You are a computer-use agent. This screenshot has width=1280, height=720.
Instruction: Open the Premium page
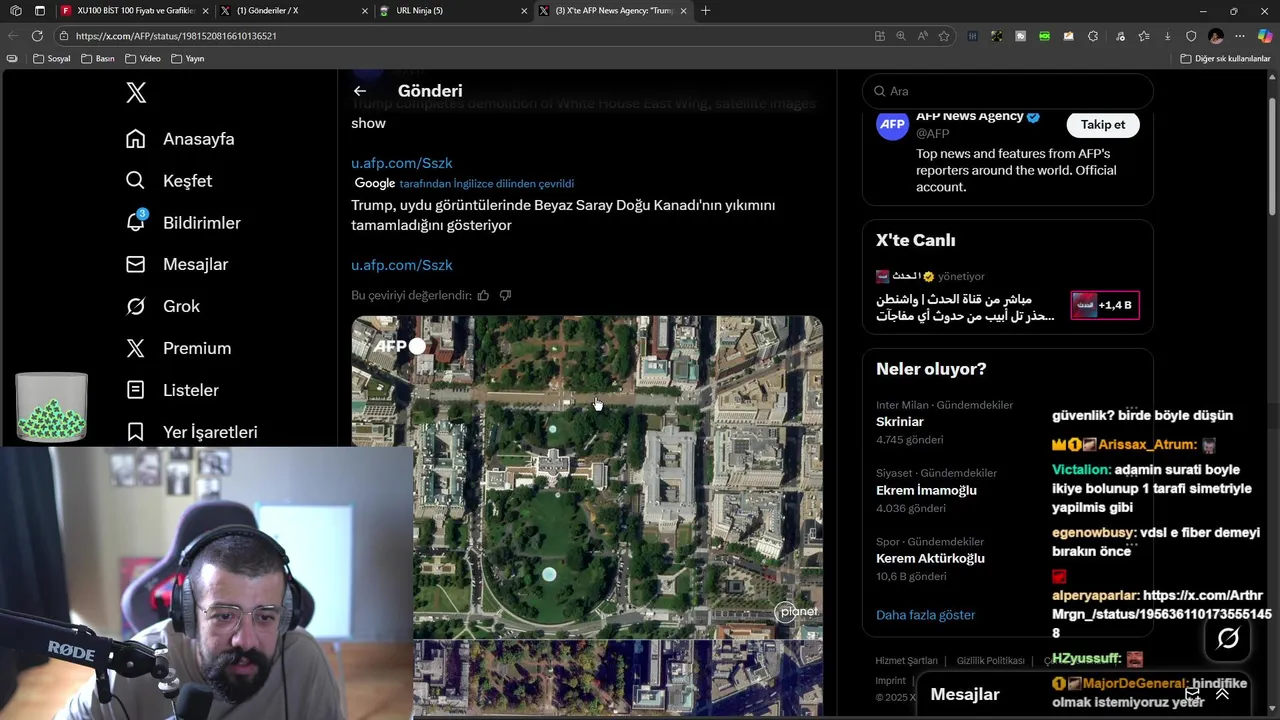coord(178,348)
